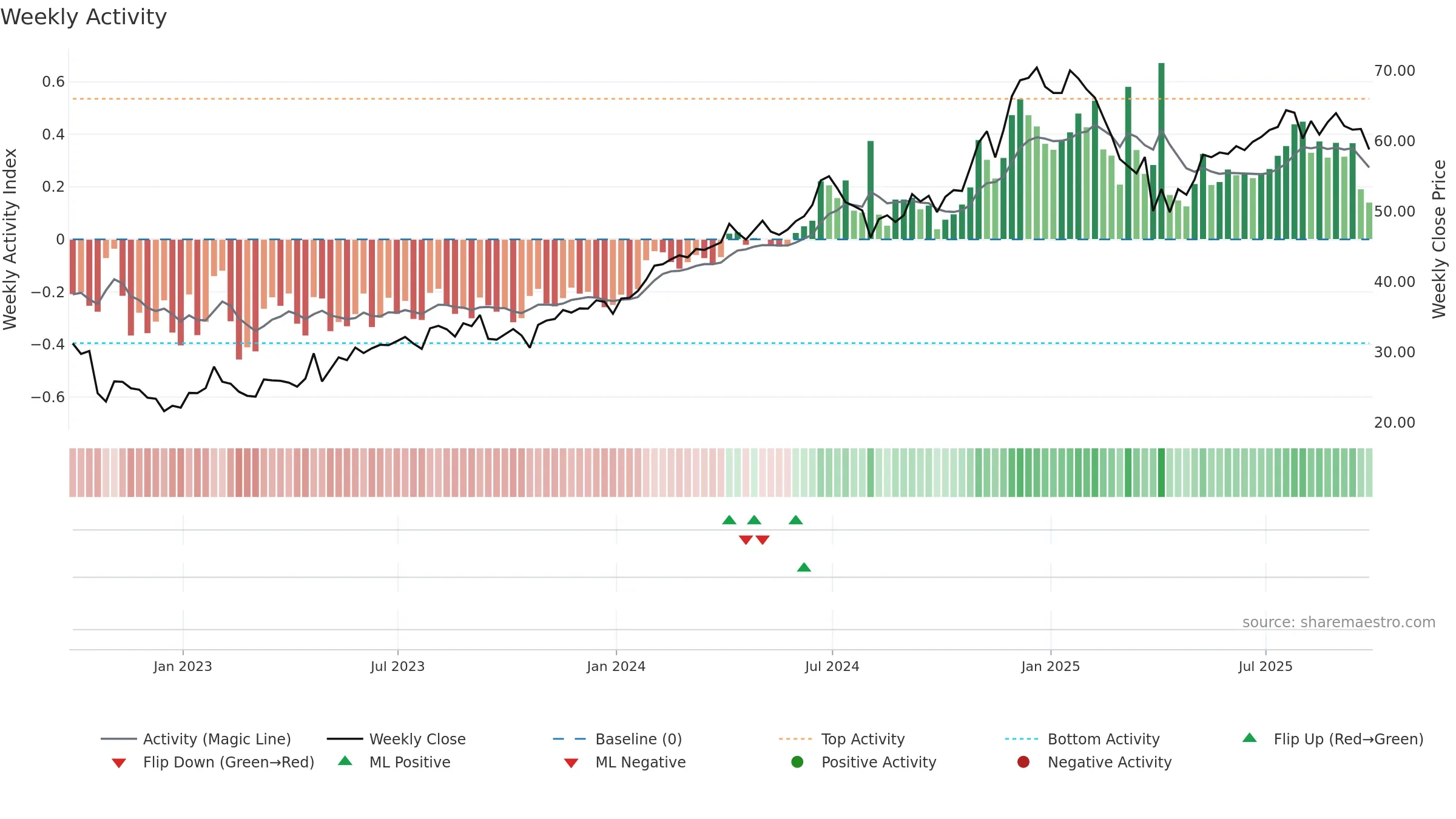This screenshot has width=1456, height=819.
Task: Click the 0.6 activity index axis label
Action: [x=53, y=81]
